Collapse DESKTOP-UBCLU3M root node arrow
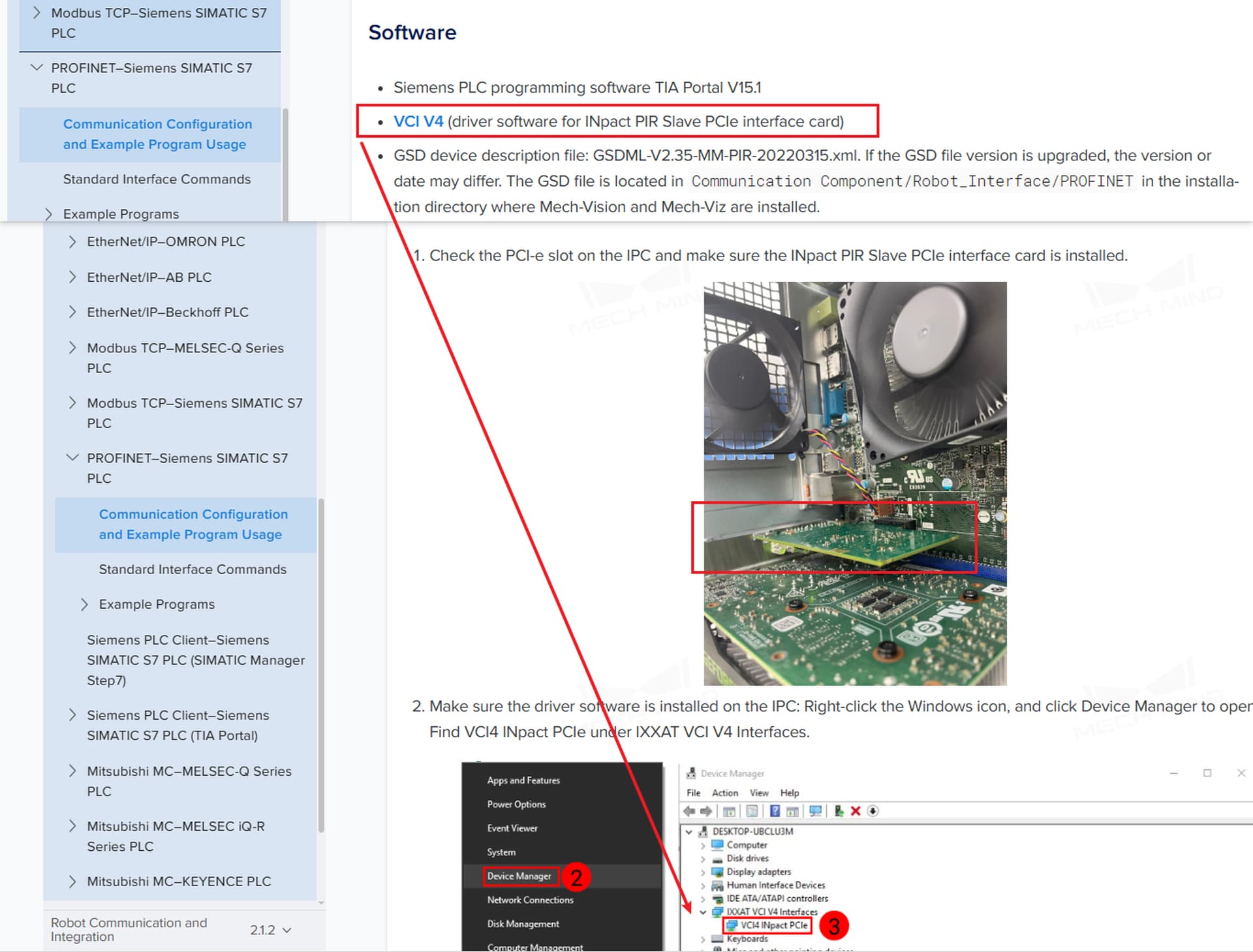Image resolution: width=1253 pixels, height=952 pixels. click(x=688, y=832)
